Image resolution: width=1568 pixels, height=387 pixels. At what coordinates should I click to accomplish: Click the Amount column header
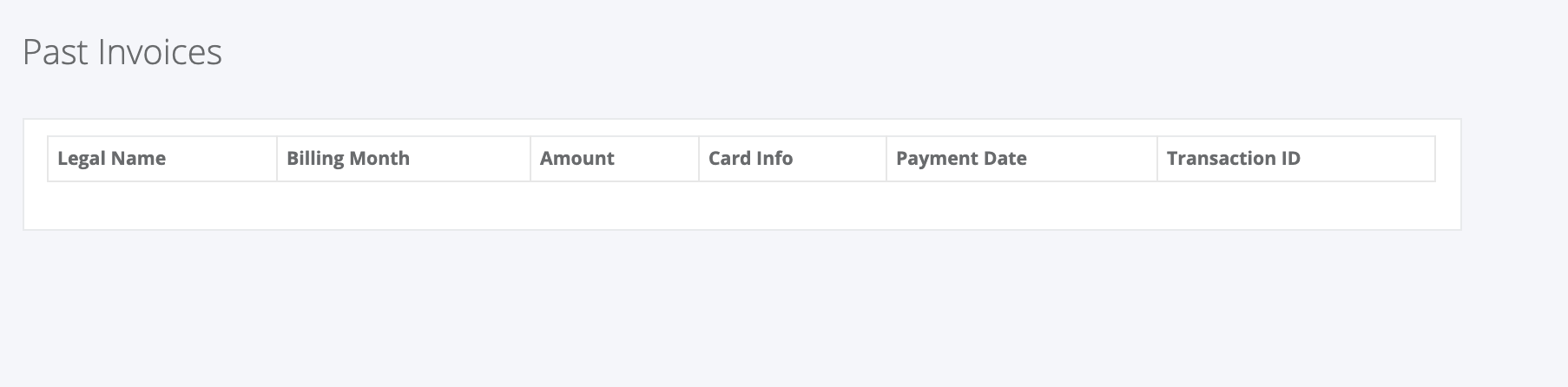coord(615,159)
